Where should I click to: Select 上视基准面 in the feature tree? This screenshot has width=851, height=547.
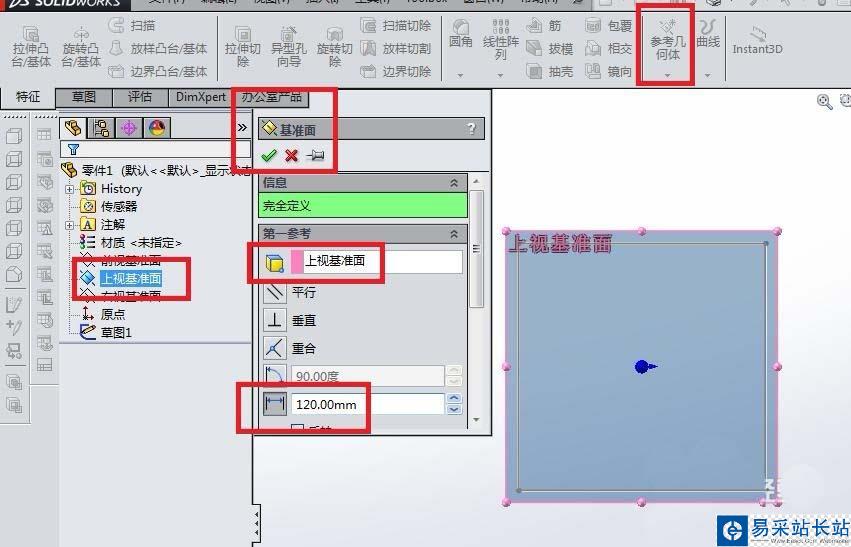coord(120,278)
